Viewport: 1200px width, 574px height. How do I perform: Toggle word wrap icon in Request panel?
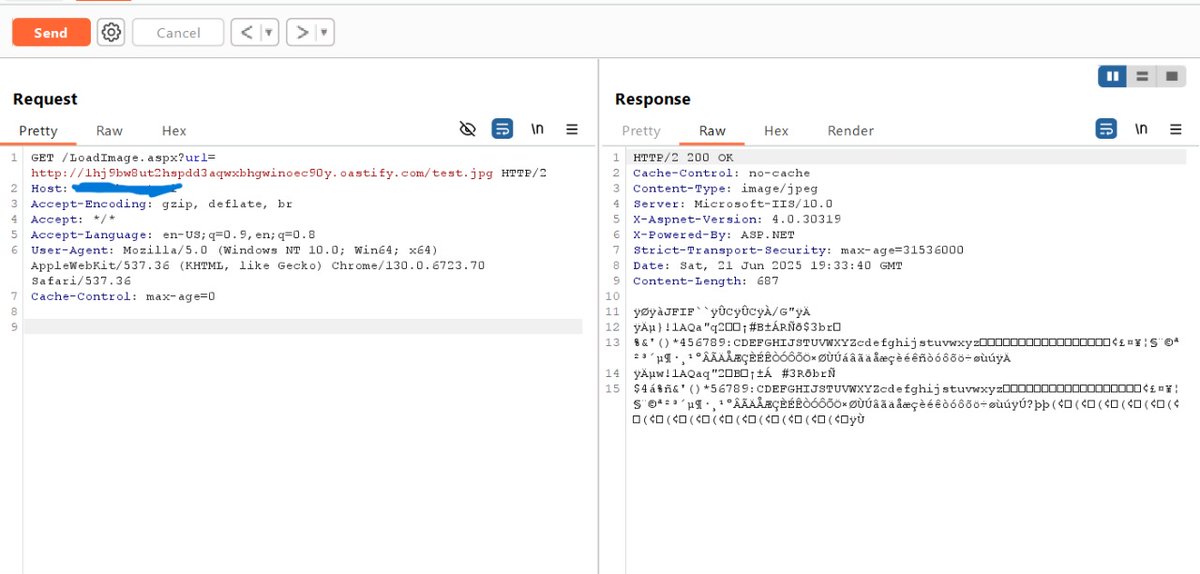502,129
